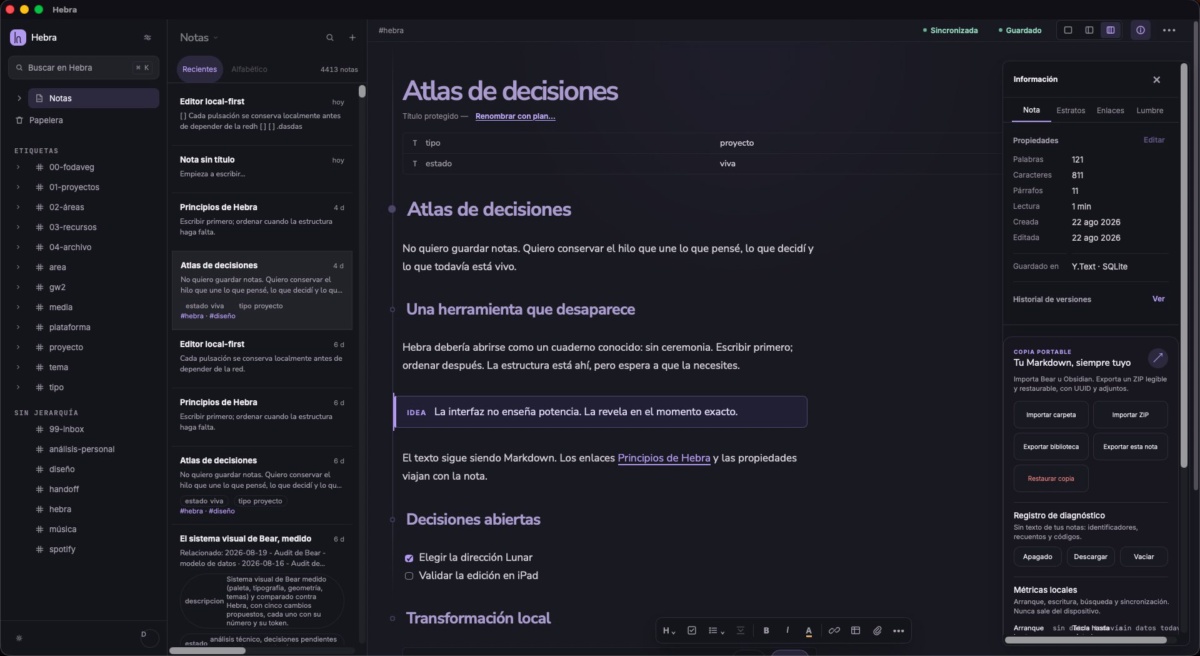
Task: Toggle the note information panel icon
Action: 1140,30
